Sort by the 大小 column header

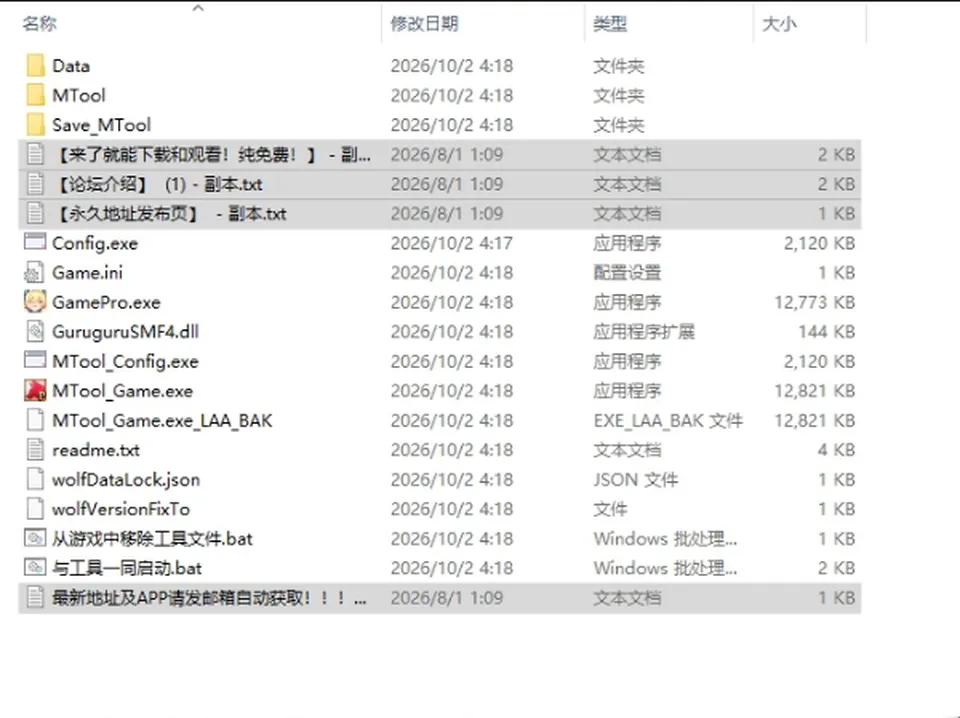(779, 24)
